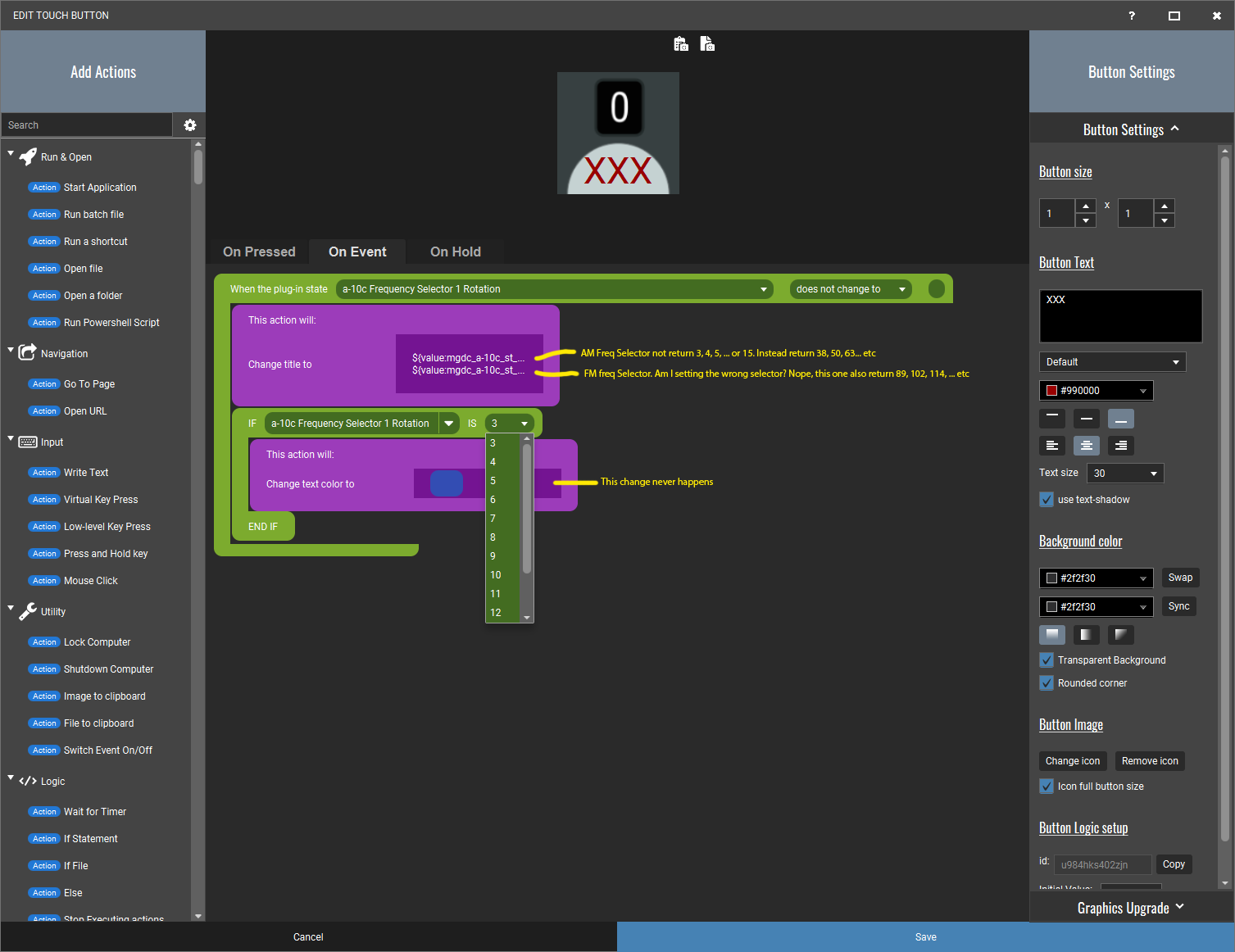Select vertical gradient background style
Viewport: 1235px width, 952px height.
click(x=1052, y=634)
